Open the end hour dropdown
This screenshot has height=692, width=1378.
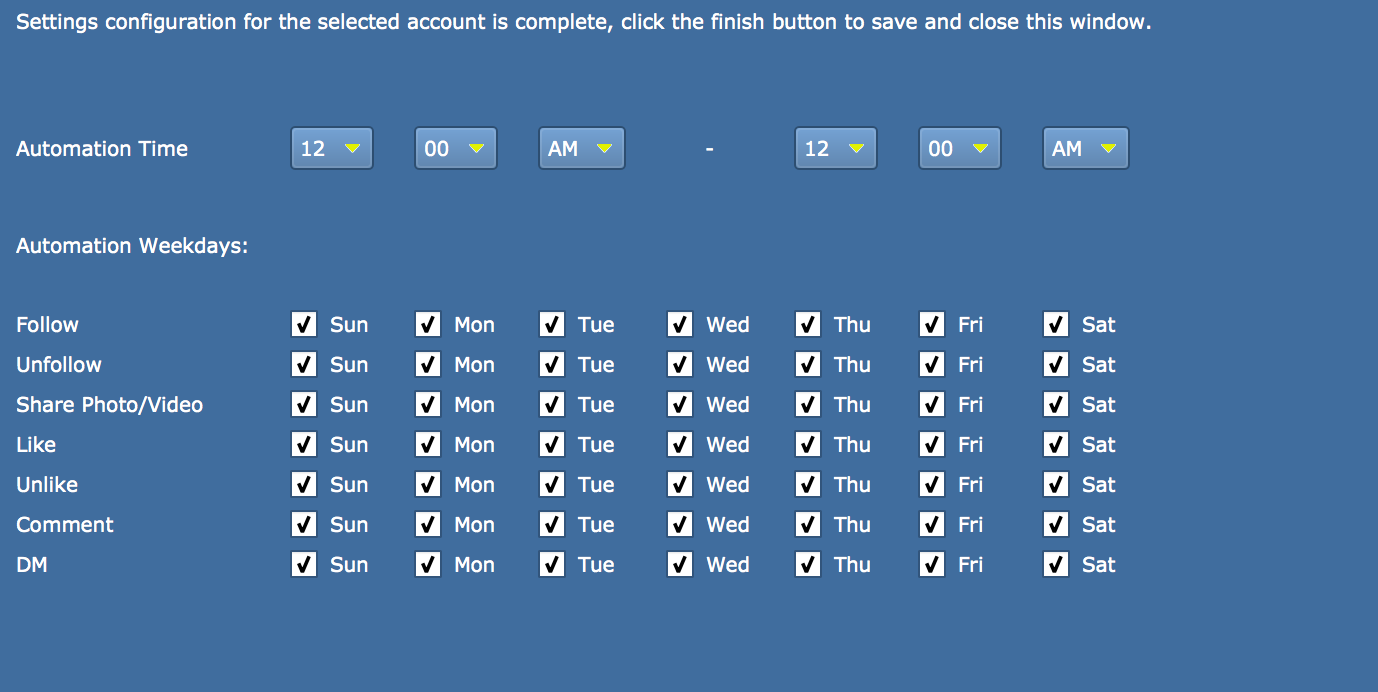(836, 148)
